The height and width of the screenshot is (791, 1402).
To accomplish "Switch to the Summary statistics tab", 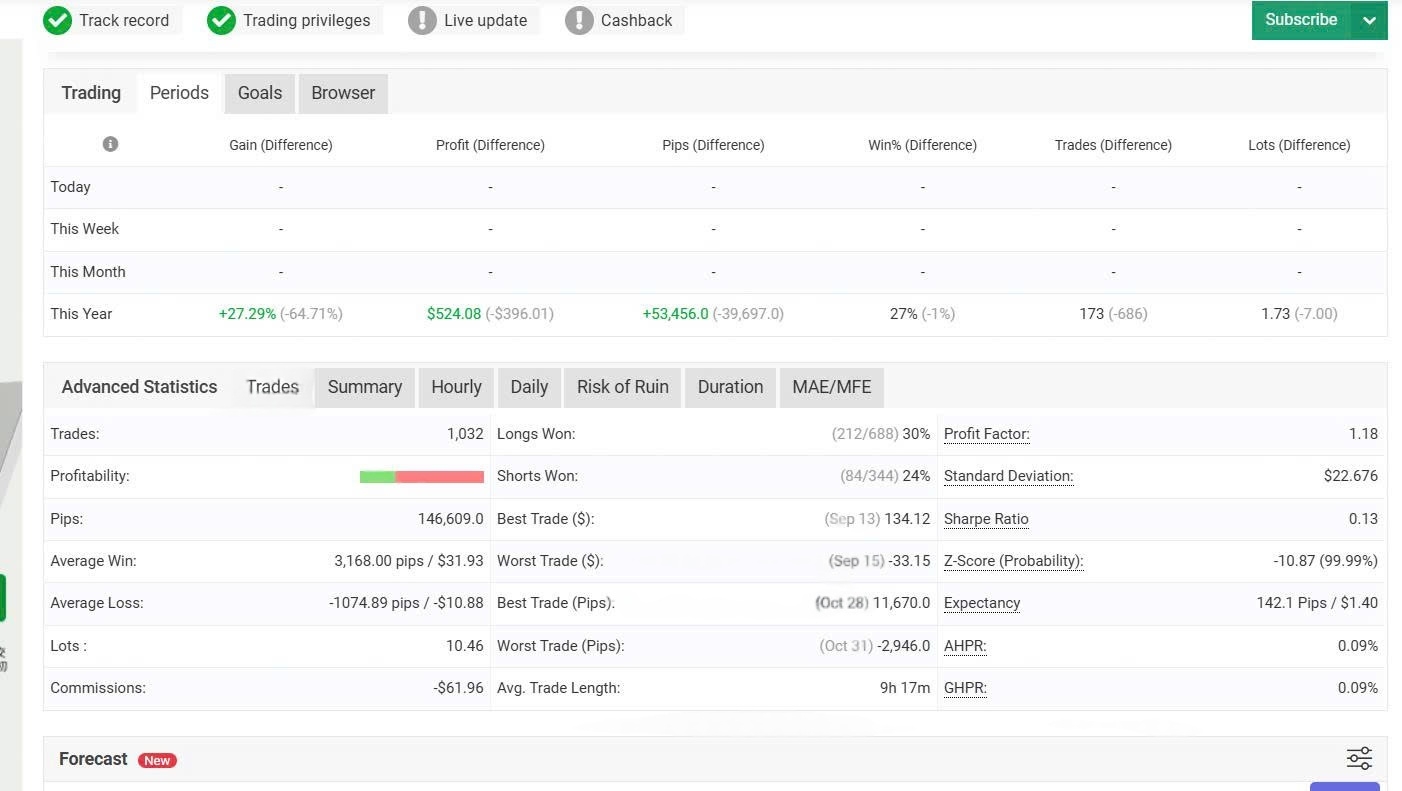I will 365,387.
